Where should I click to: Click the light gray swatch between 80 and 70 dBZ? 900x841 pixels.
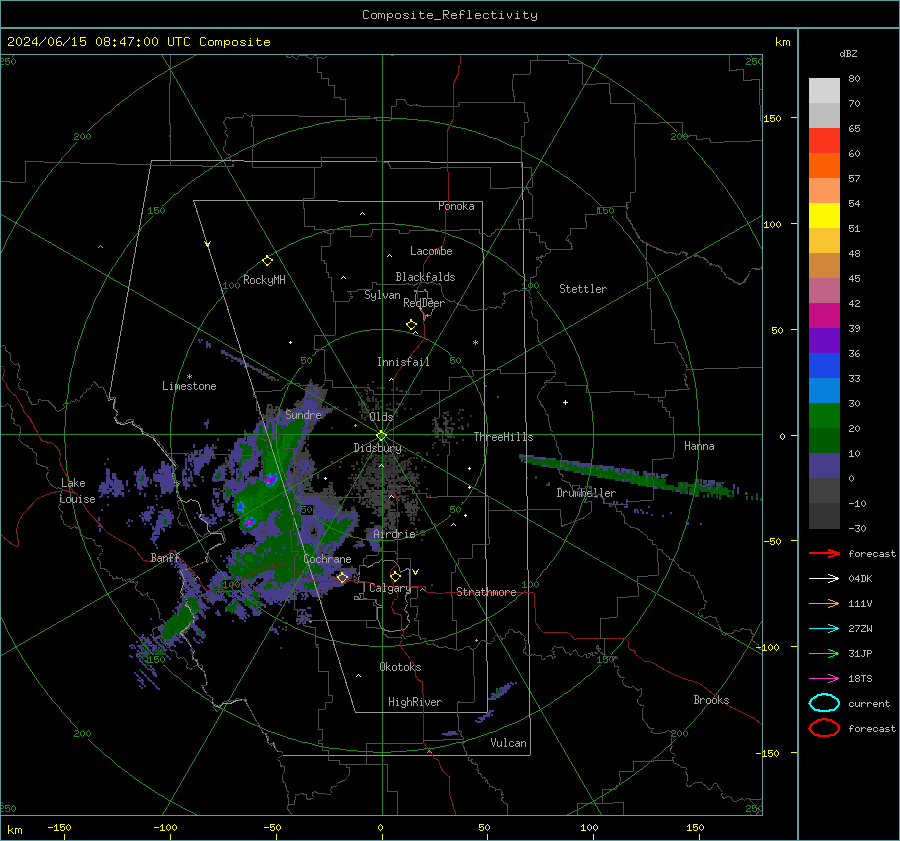click(x=824, y=91)
